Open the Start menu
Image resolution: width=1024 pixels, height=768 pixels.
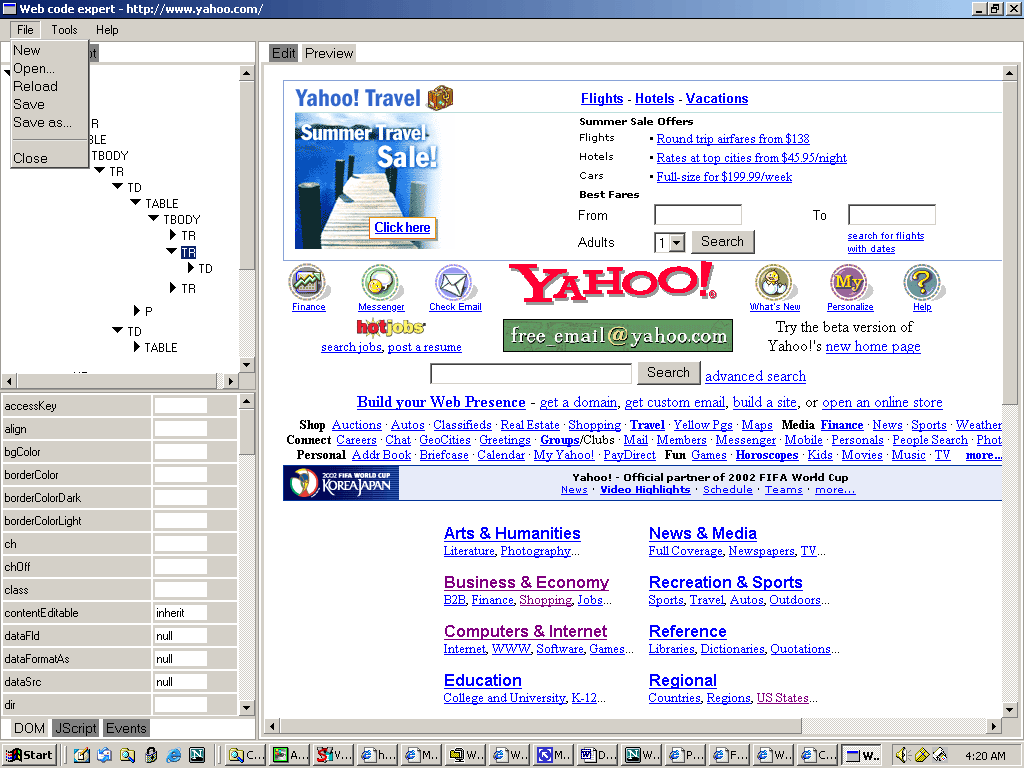coord(29,755)
